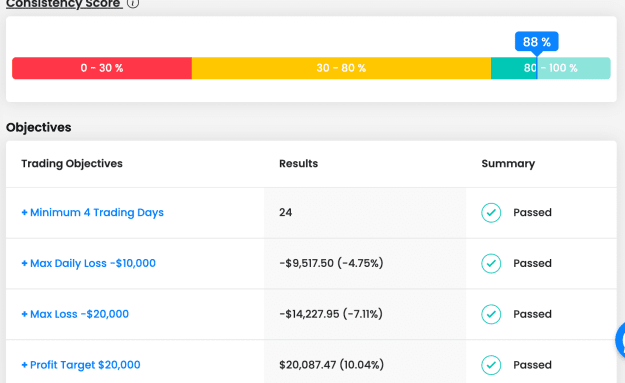The width and height of the screenshot is (625, 383).
Task: Click the passed checkmark for Max Loss
Action: point(491,314)
